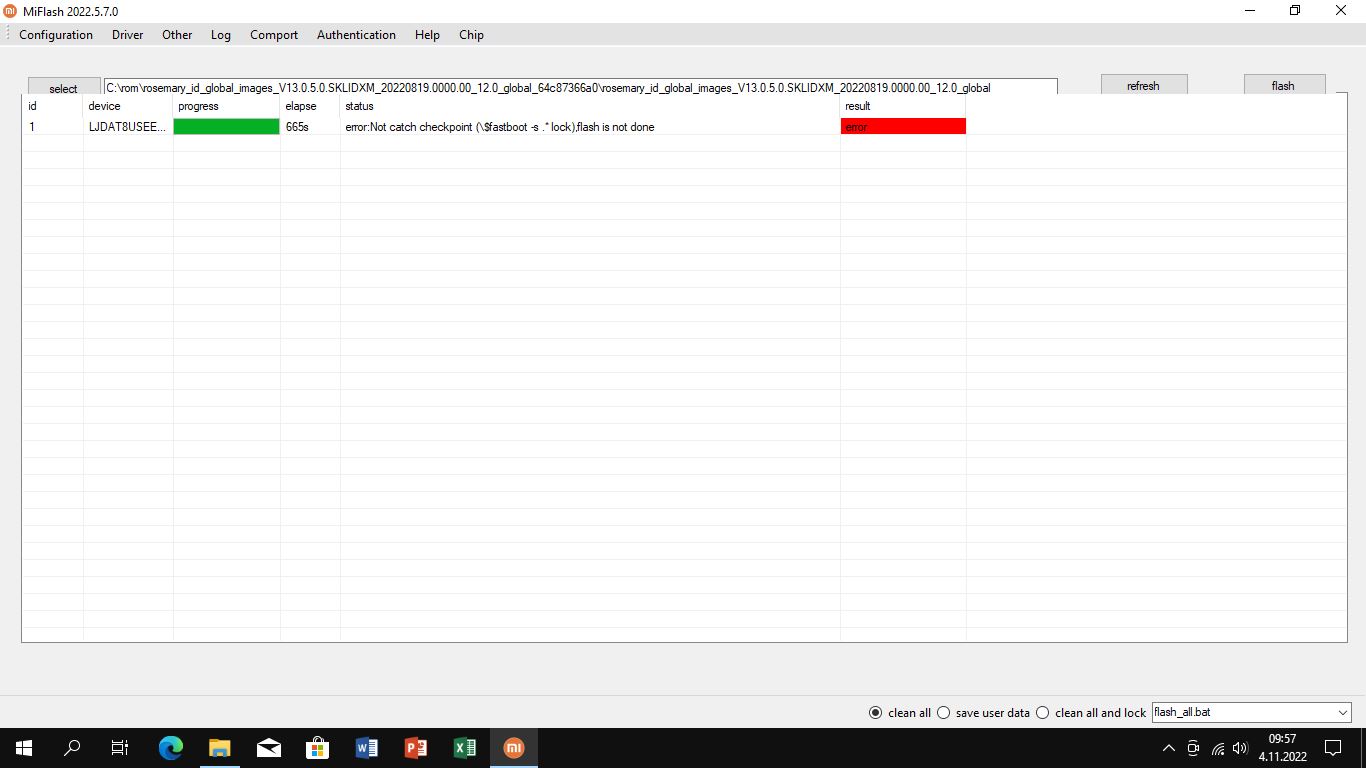This screenshot has width=1366, height=768.
Task: Click the refresh button
Action: tap(1143, 85)
